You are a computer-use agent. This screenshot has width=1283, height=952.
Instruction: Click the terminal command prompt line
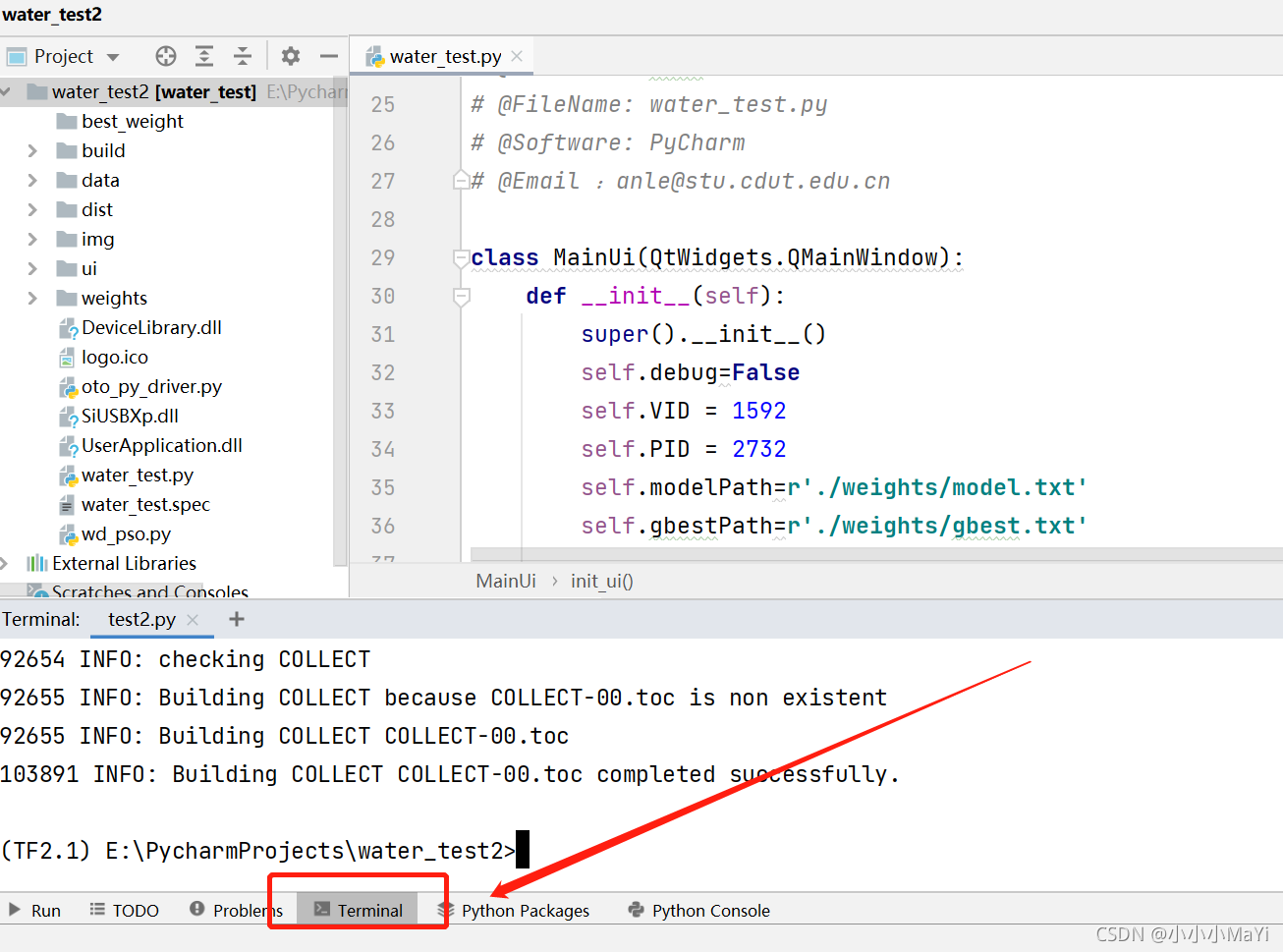[265, 850]
